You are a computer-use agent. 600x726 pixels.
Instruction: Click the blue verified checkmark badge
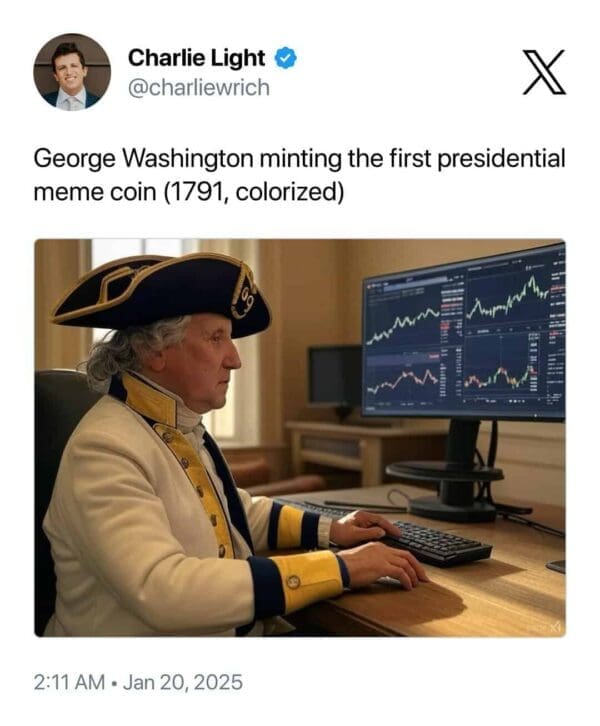[286, 58]
